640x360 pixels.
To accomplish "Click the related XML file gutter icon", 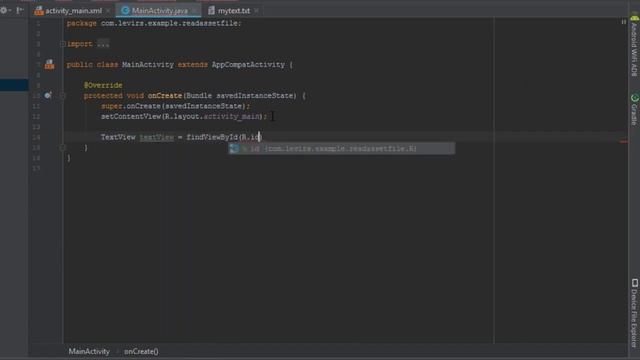I will pos(49,64).
